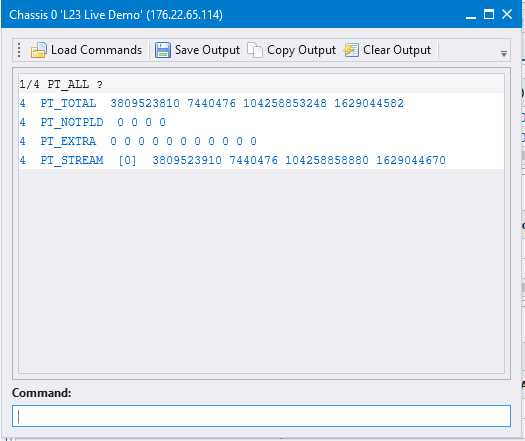Click value 1629044670 in PT_STREAM row
This screenshot has width=525, height=441.
(x=411, y=160)
